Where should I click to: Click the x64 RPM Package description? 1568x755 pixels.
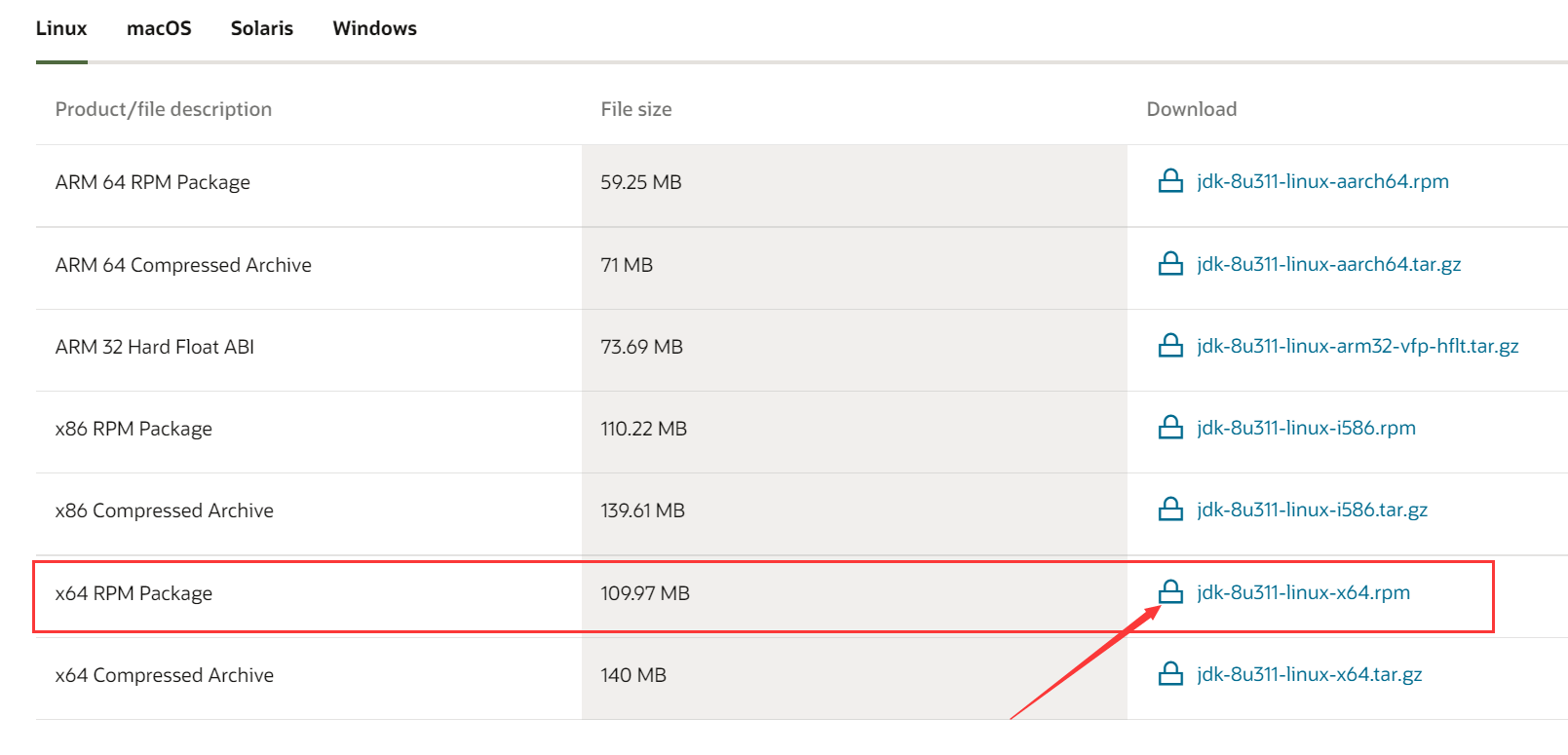[x=134, y=593]
